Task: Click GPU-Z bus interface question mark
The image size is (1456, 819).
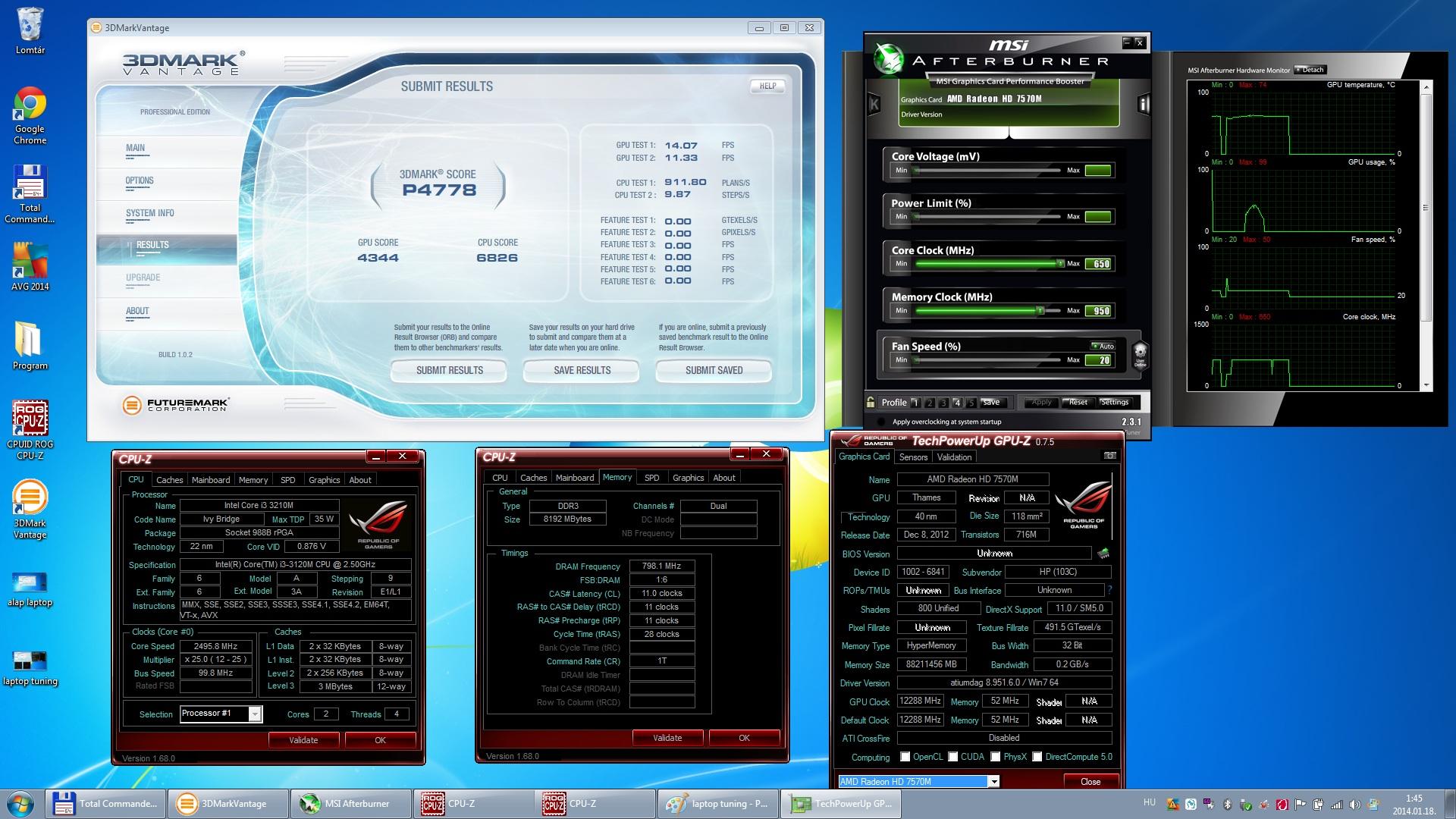Action: 1109,590
